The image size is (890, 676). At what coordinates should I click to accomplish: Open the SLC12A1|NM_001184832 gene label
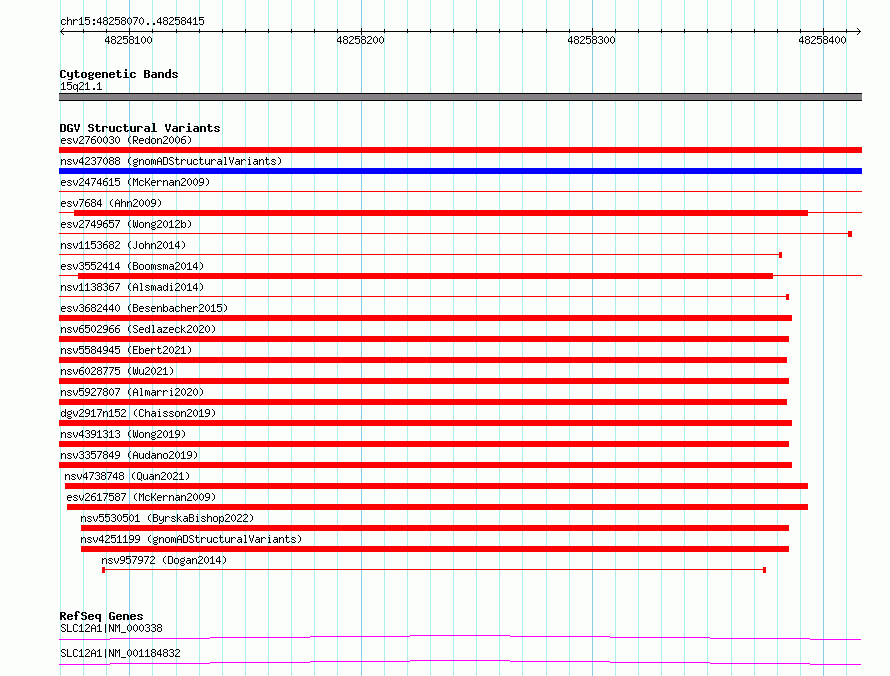pos(120,653)
